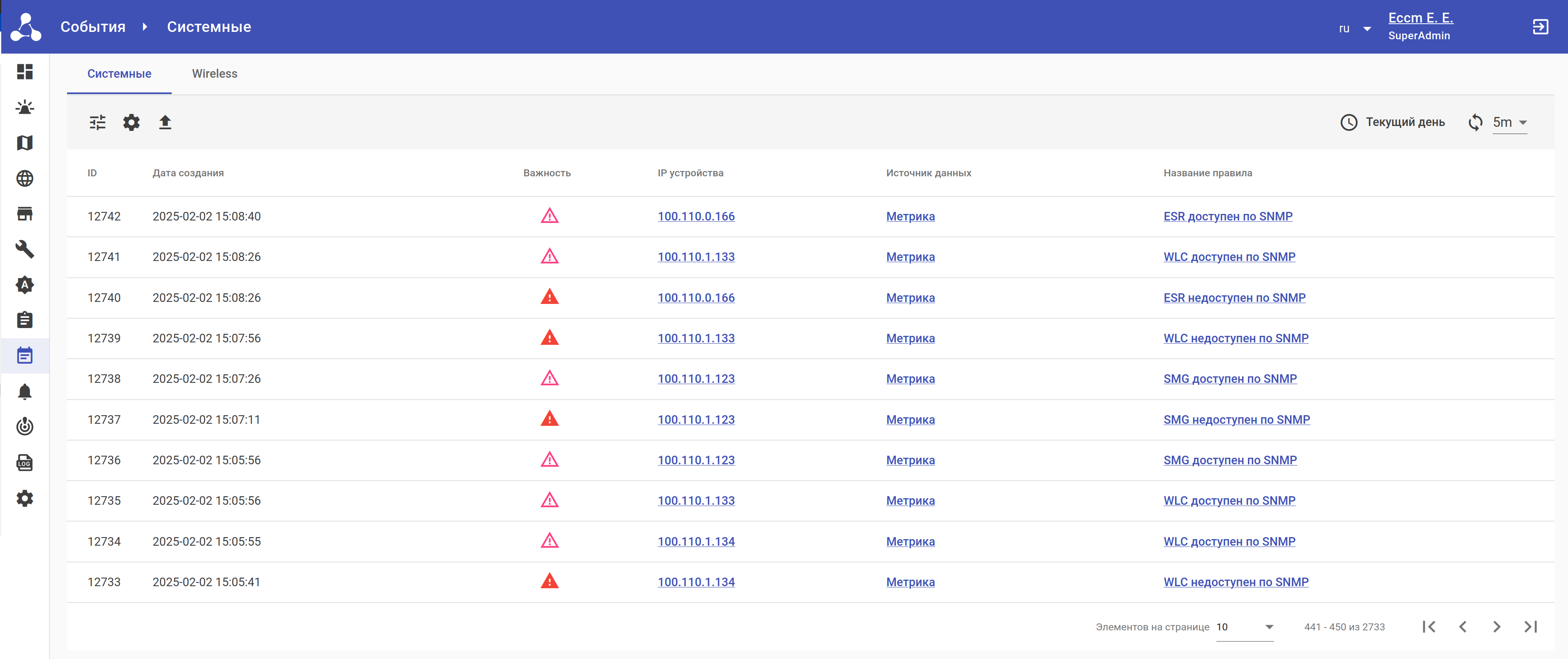The image size is (1568, 659).
Task: Click IP link 100.110.1.134 in row 12733
Action: pos(696,582)
